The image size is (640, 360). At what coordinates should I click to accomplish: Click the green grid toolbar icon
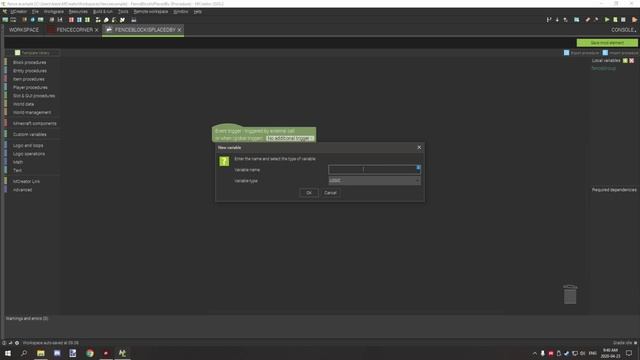click(87, 20)
